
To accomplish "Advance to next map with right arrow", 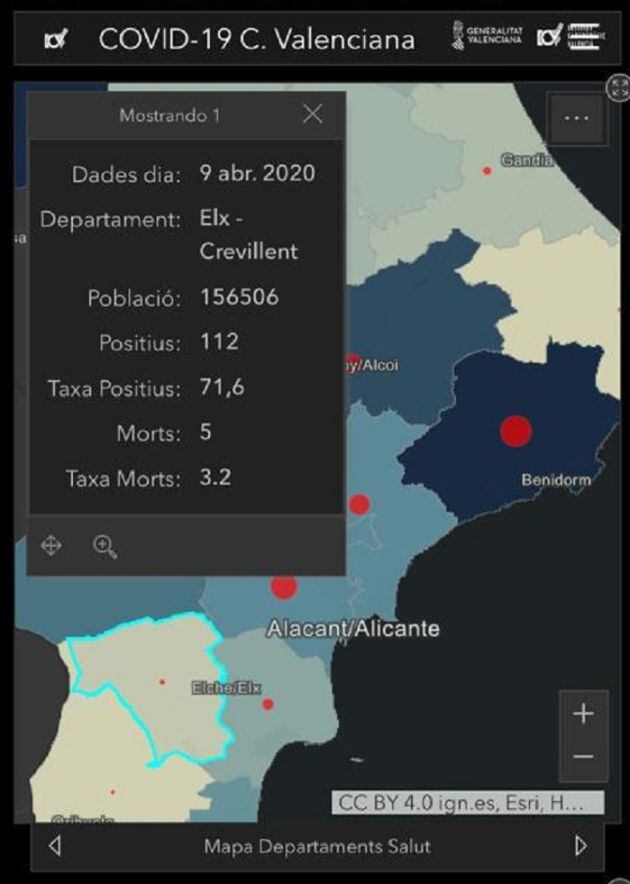I will click(581, 846).
